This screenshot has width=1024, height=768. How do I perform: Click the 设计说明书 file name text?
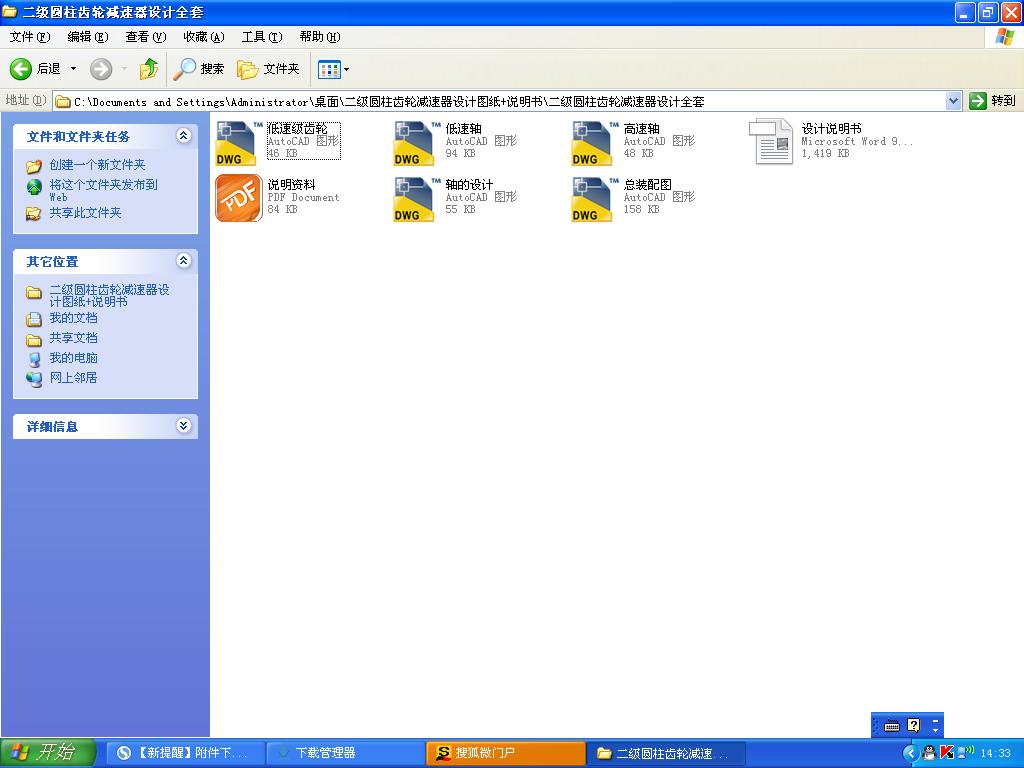click(831, 129)
